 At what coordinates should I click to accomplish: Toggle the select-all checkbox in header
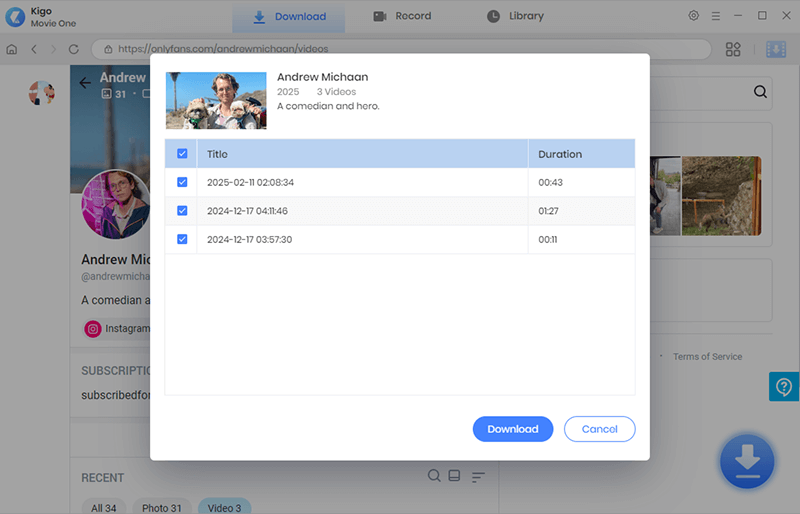182,154
